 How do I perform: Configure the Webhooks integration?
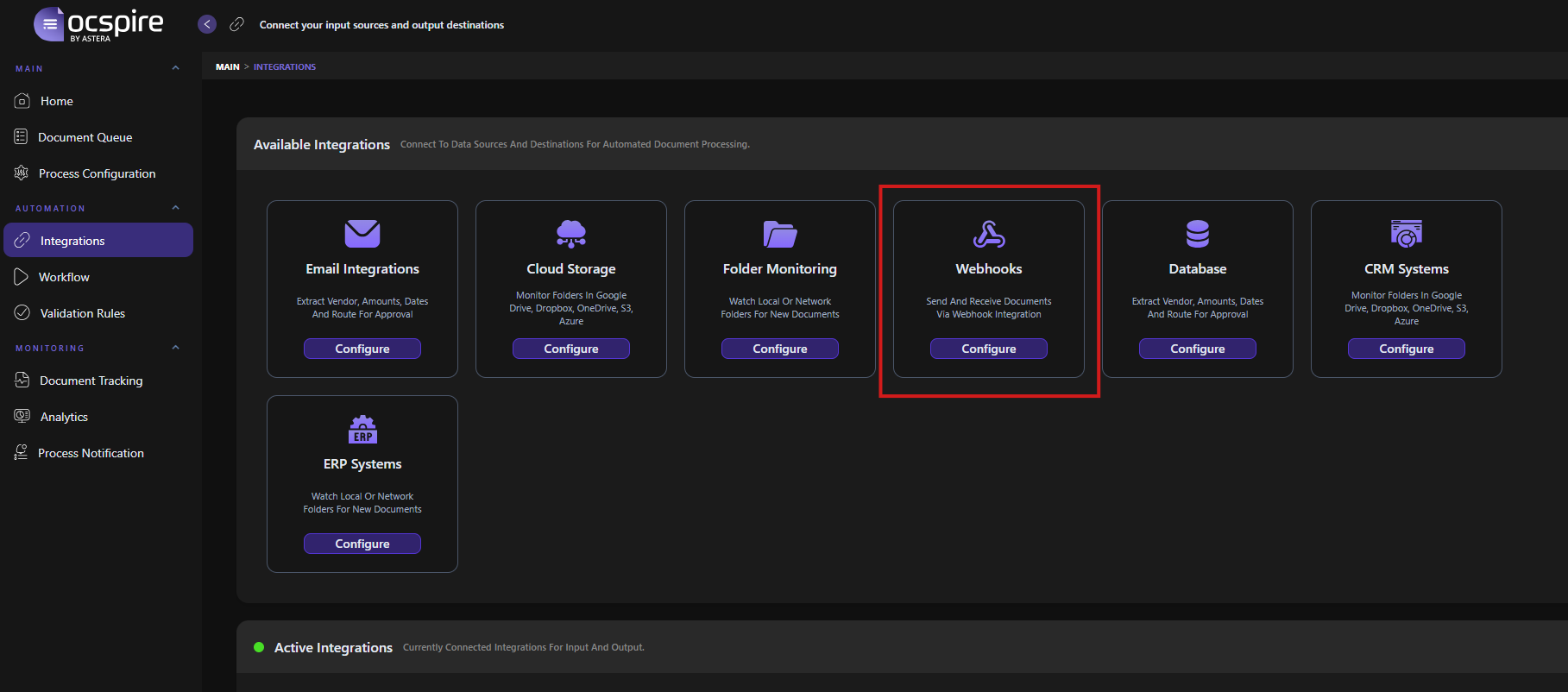point(989,349)
